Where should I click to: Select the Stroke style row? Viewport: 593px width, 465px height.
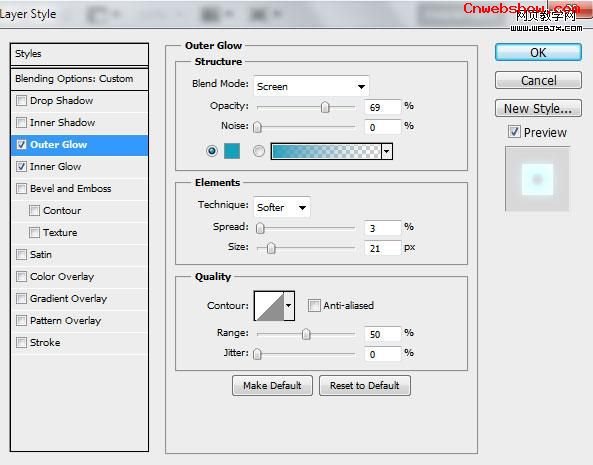(79, 343)
